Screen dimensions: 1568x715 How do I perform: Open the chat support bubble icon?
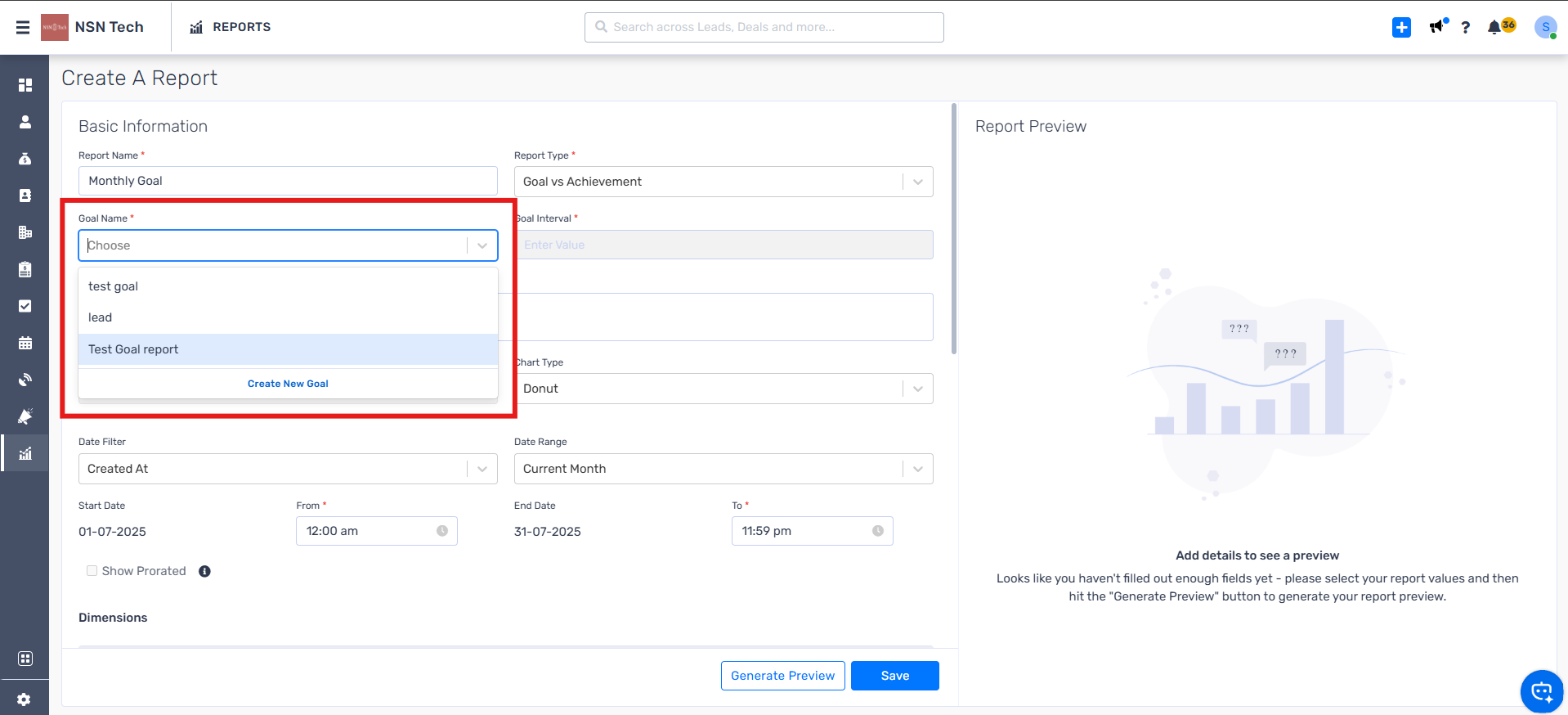1542,692
